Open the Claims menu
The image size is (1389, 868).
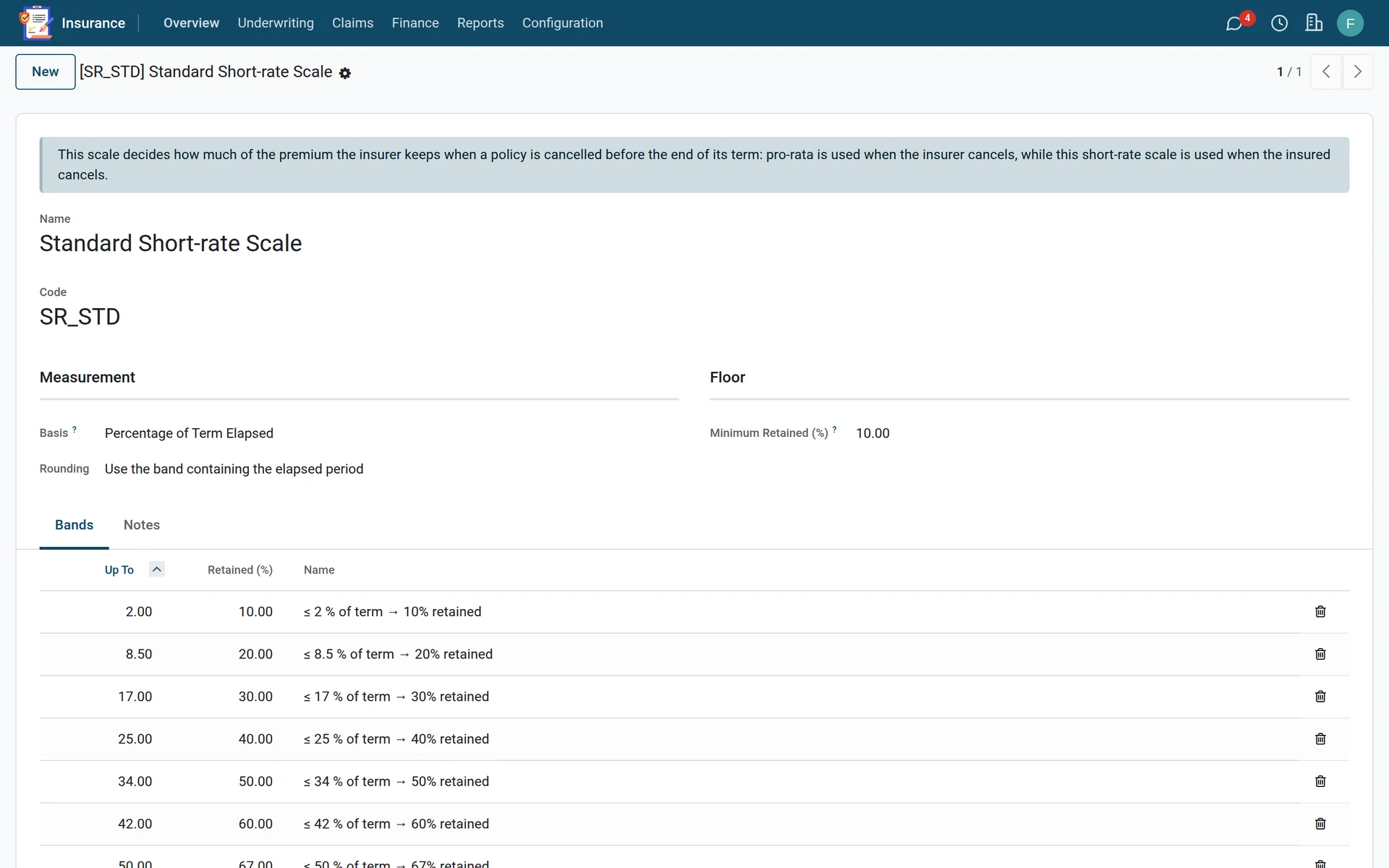[352, 23]
